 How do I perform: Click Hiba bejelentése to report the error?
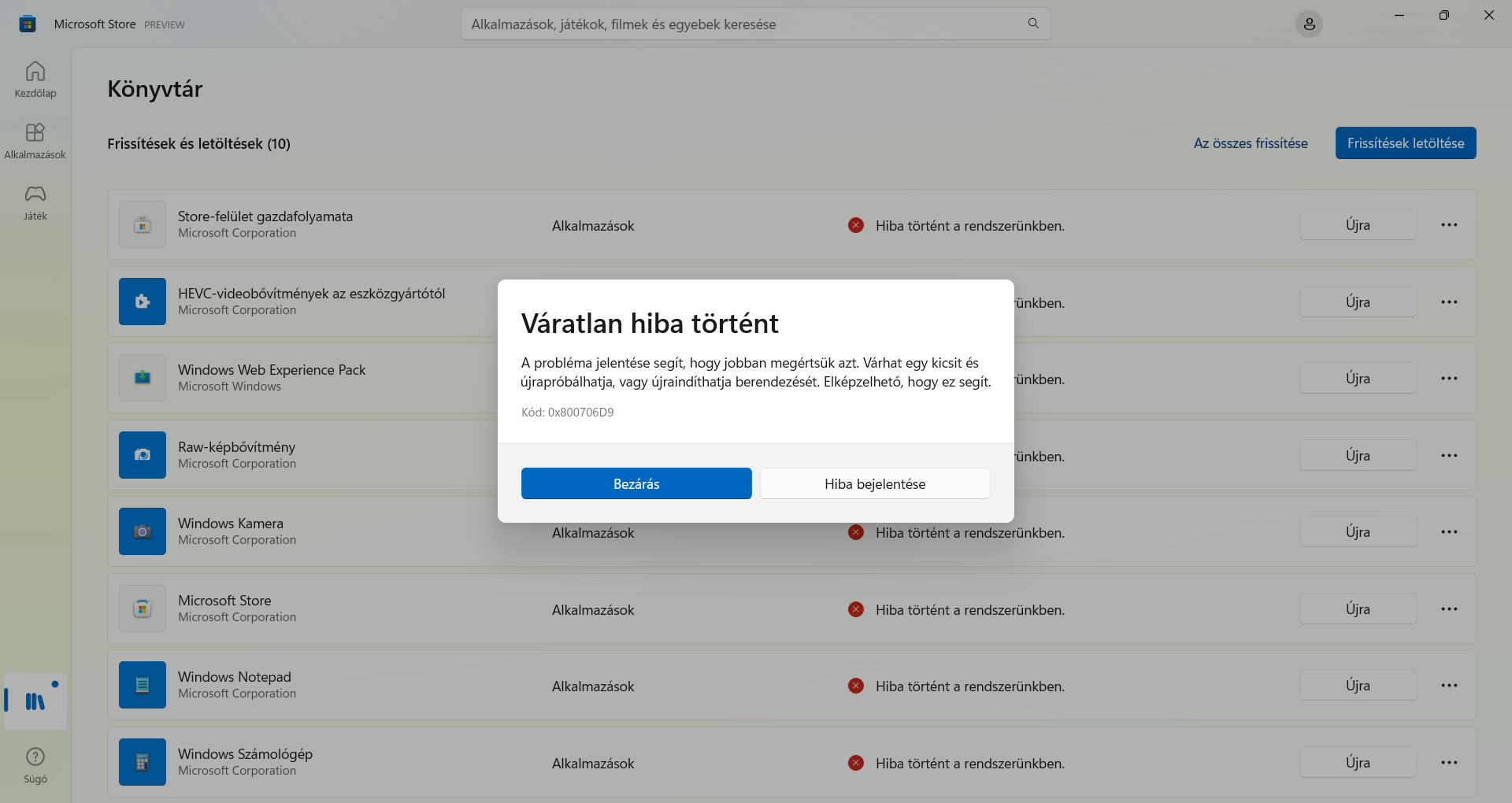875,483
